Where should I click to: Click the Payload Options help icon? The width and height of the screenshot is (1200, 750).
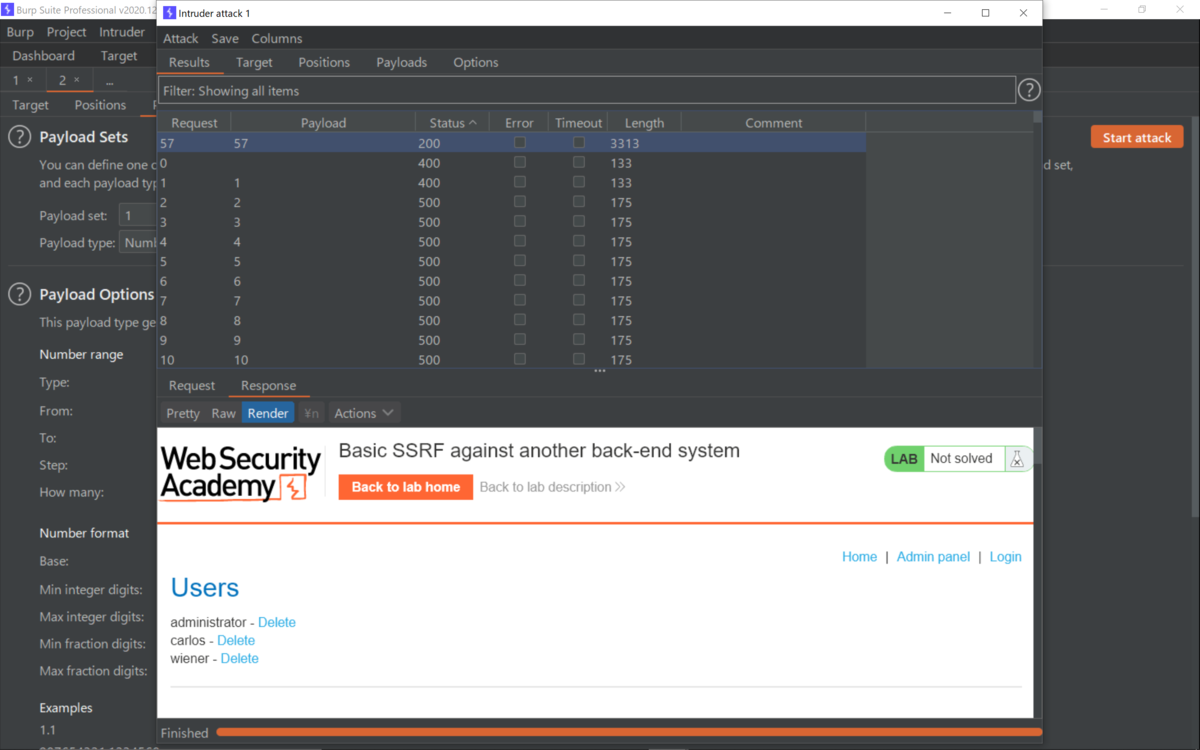(x=19, y=294)
